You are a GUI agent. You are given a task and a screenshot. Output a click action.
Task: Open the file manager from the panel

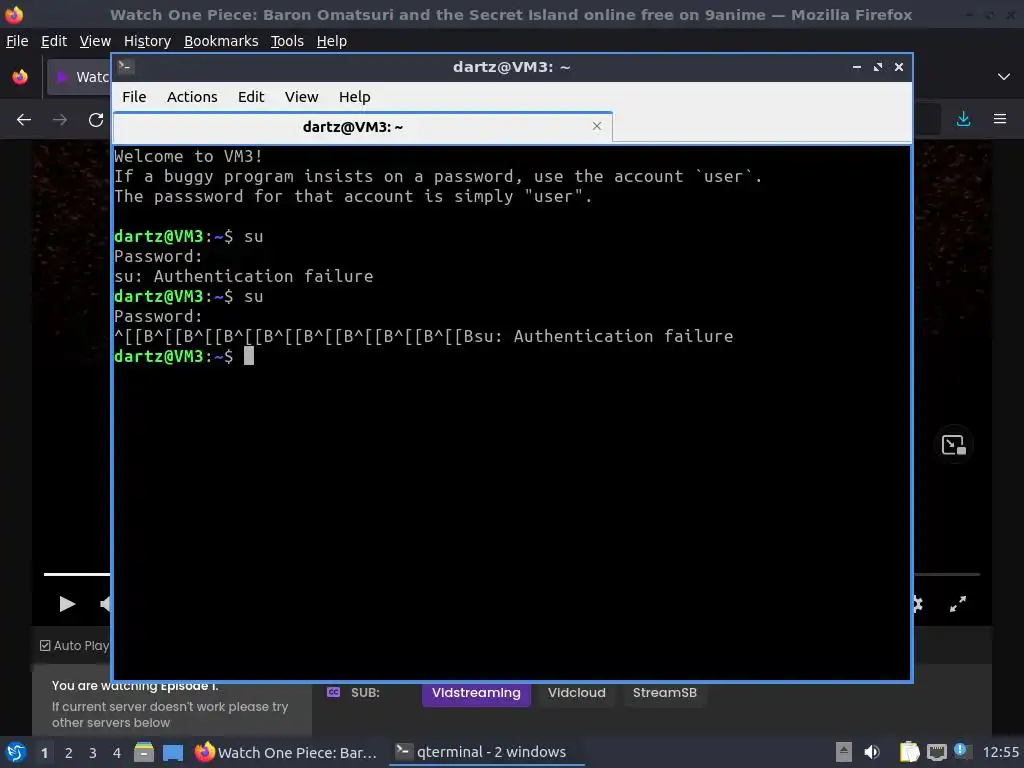(x=144, y=752)
